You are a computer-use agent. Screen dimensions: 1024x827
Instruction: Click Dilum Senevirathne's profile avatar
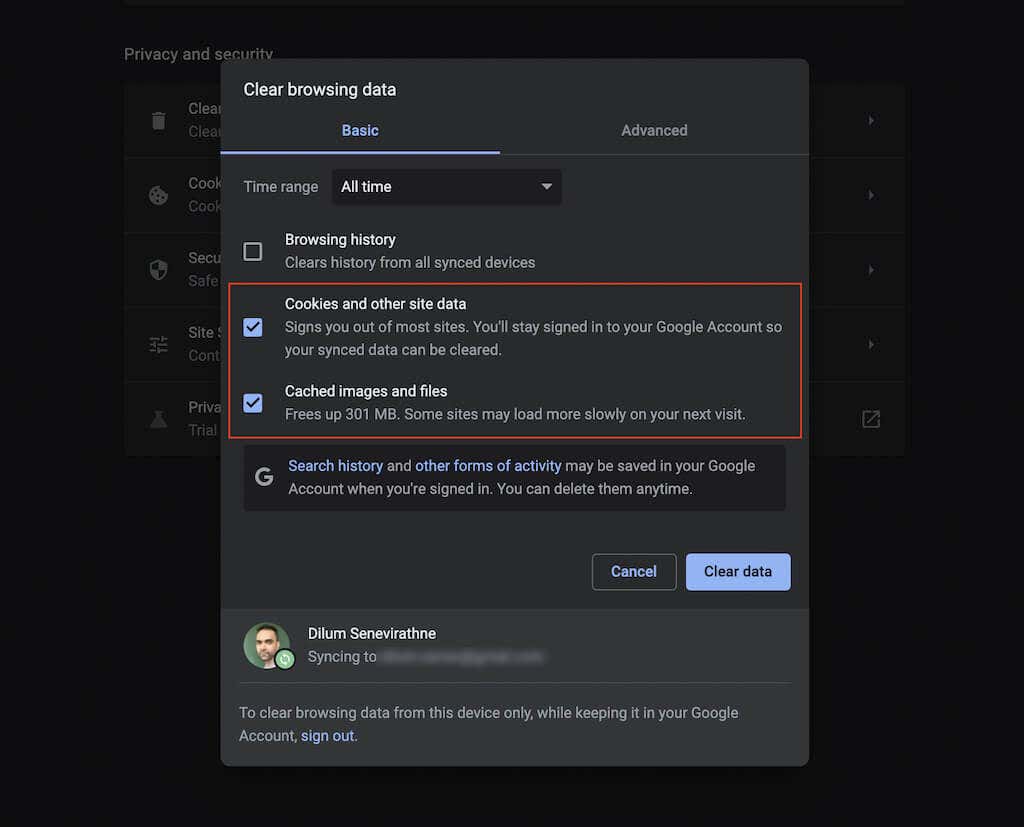[266, 645]
